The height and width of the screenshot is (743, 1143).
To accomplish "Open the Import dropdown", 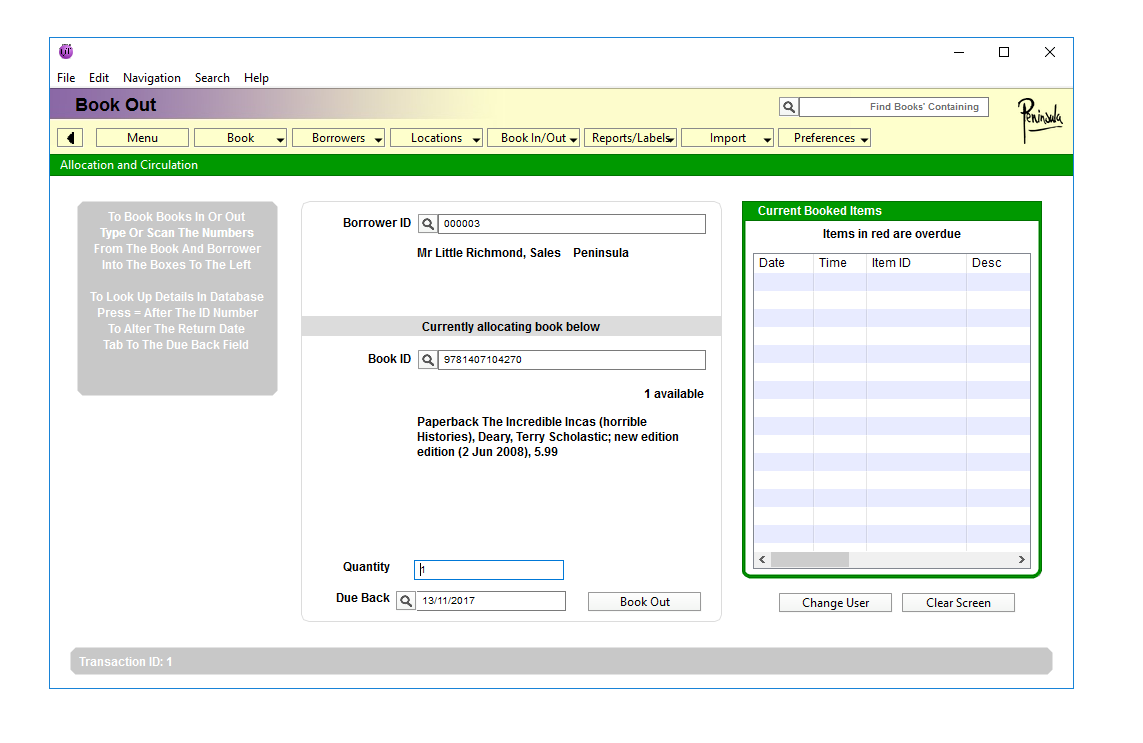I will coord(727,138).
